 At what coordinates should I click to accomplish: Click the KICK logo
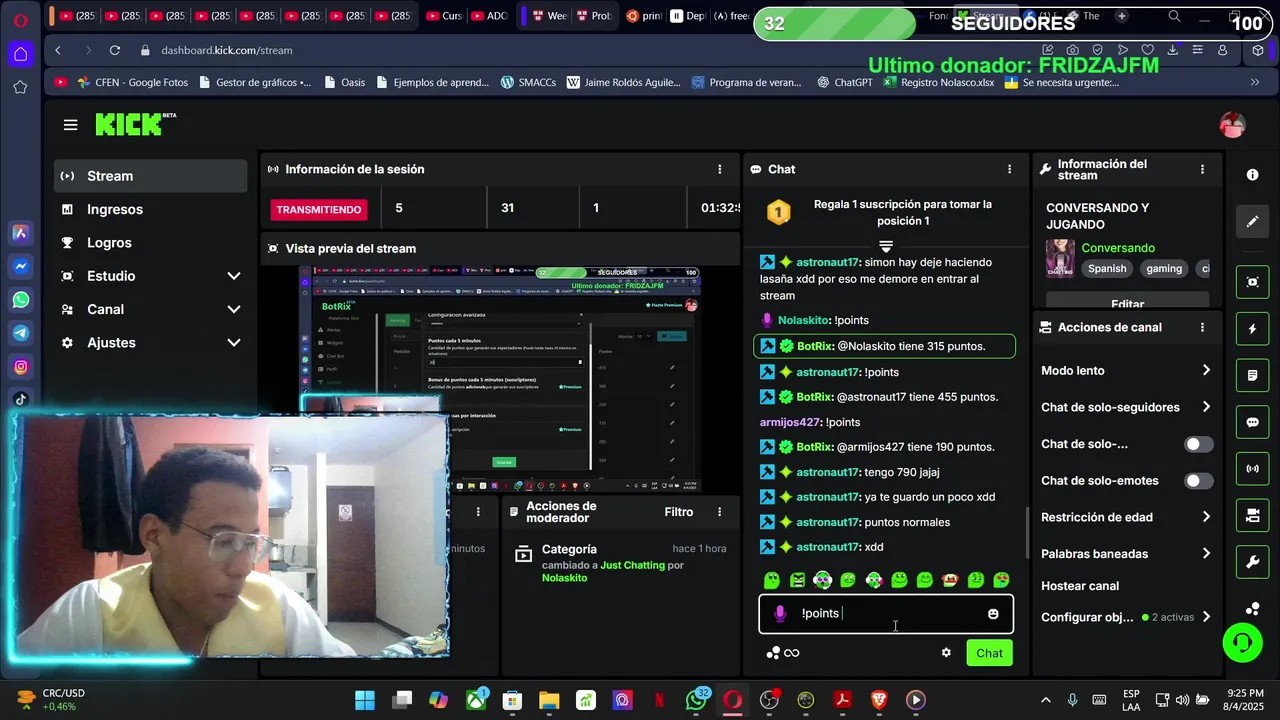[135, 124]
